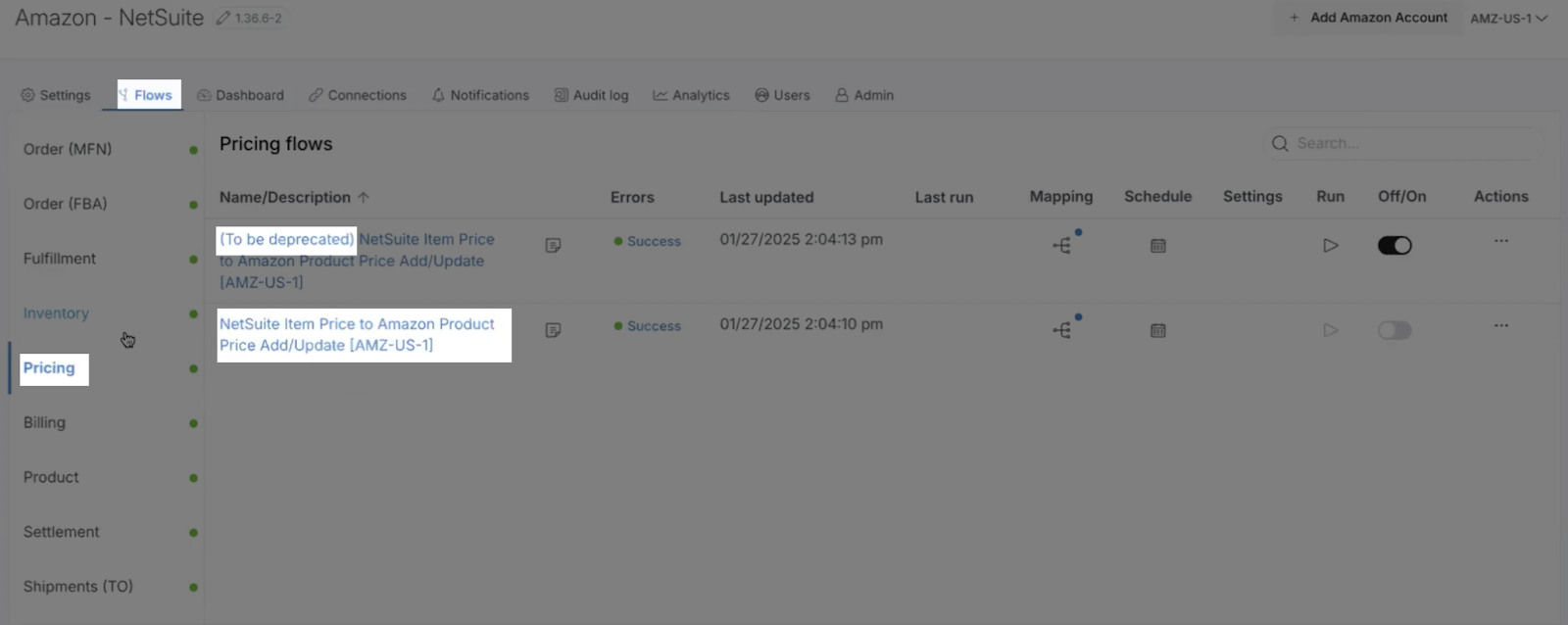
Task: Open schedule for the deprecated pricing flow
Action: click(x=1158, y=246)
